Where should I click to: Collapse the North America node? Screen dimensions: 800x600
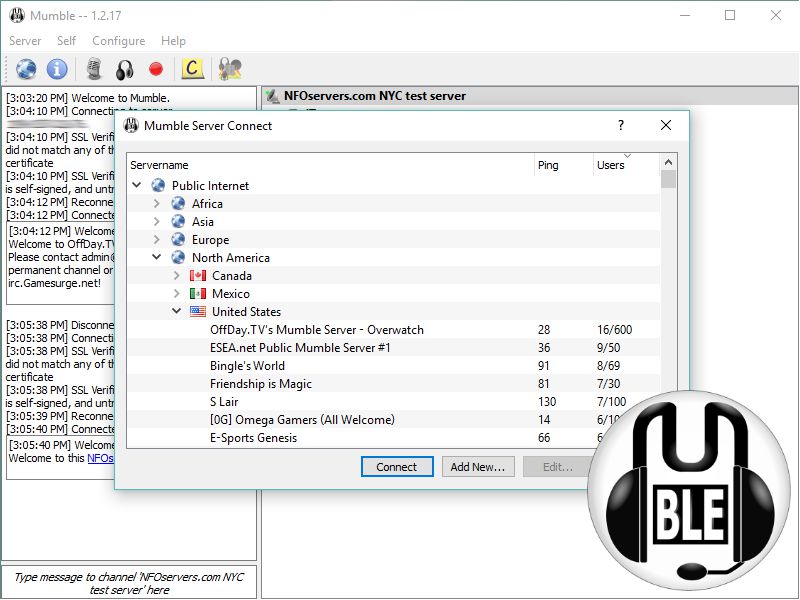pos(157,257)
